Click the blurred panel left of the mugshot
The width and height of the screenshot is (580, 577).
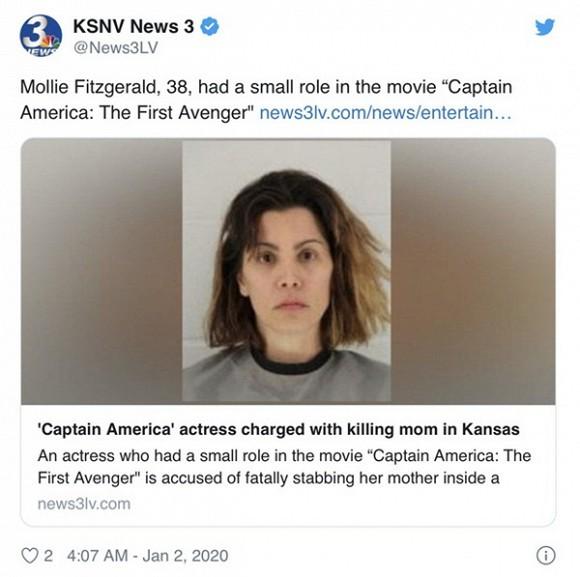102,271
